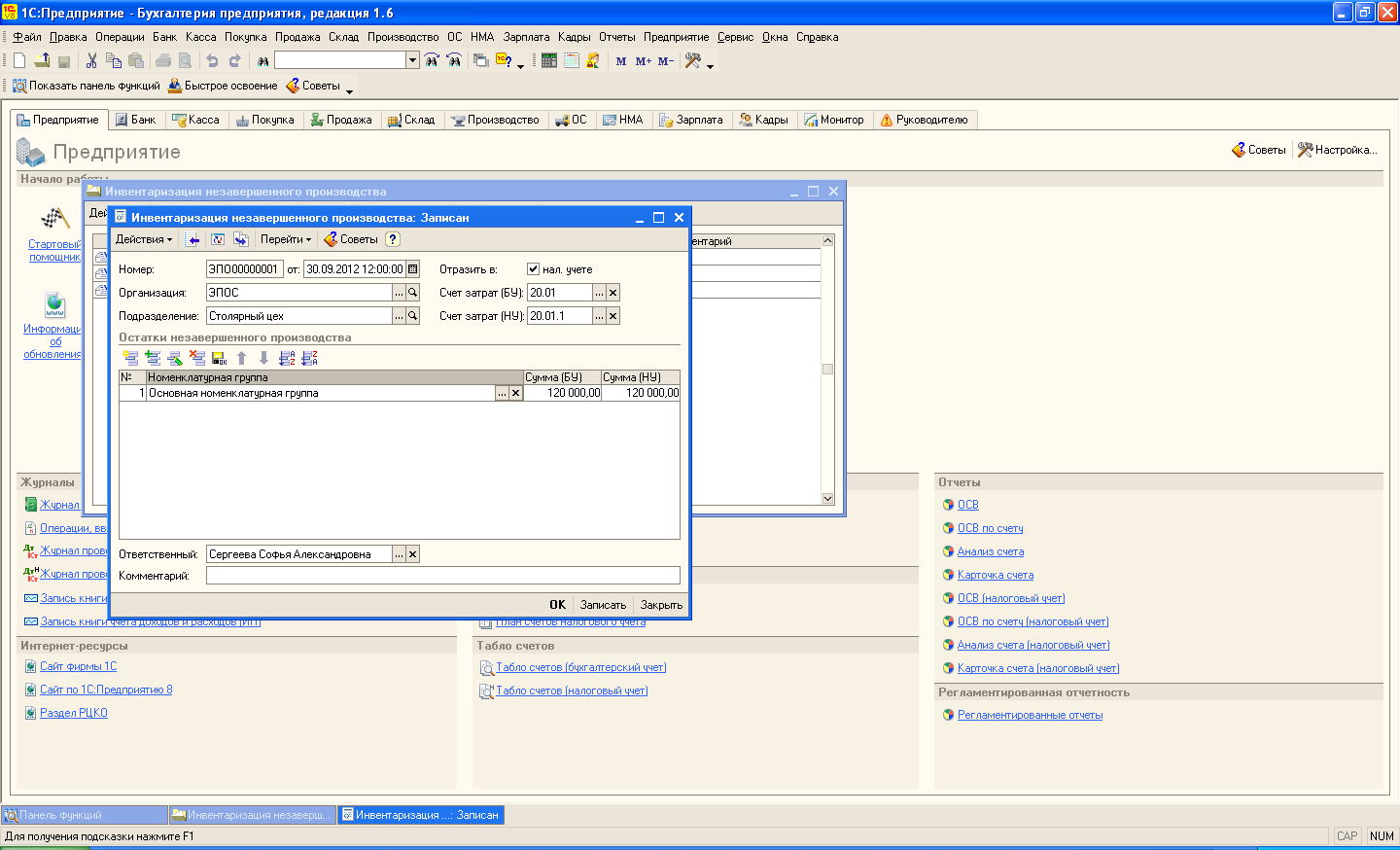The width and height of the screenshot is (1400, 850).
Task: Click the Finish editing save OK icon
Action: tap(219, 358)
